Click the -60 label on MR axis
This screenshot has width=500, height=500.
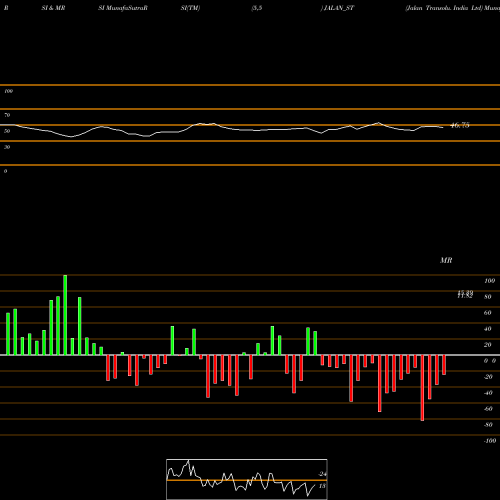pyautogui.click(x=488, y=409)
